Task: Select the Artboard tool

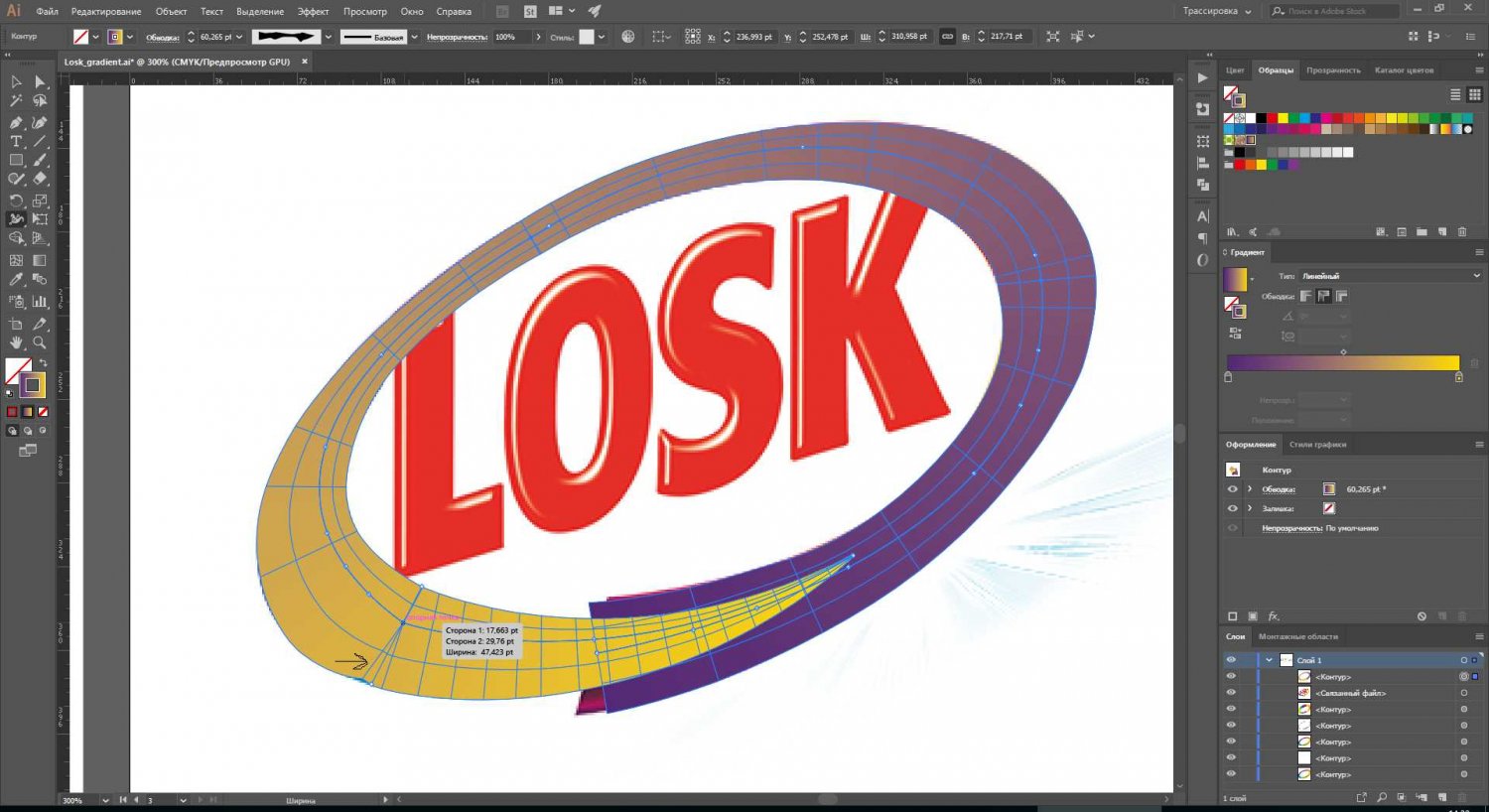Action: (x=16, y=324)
